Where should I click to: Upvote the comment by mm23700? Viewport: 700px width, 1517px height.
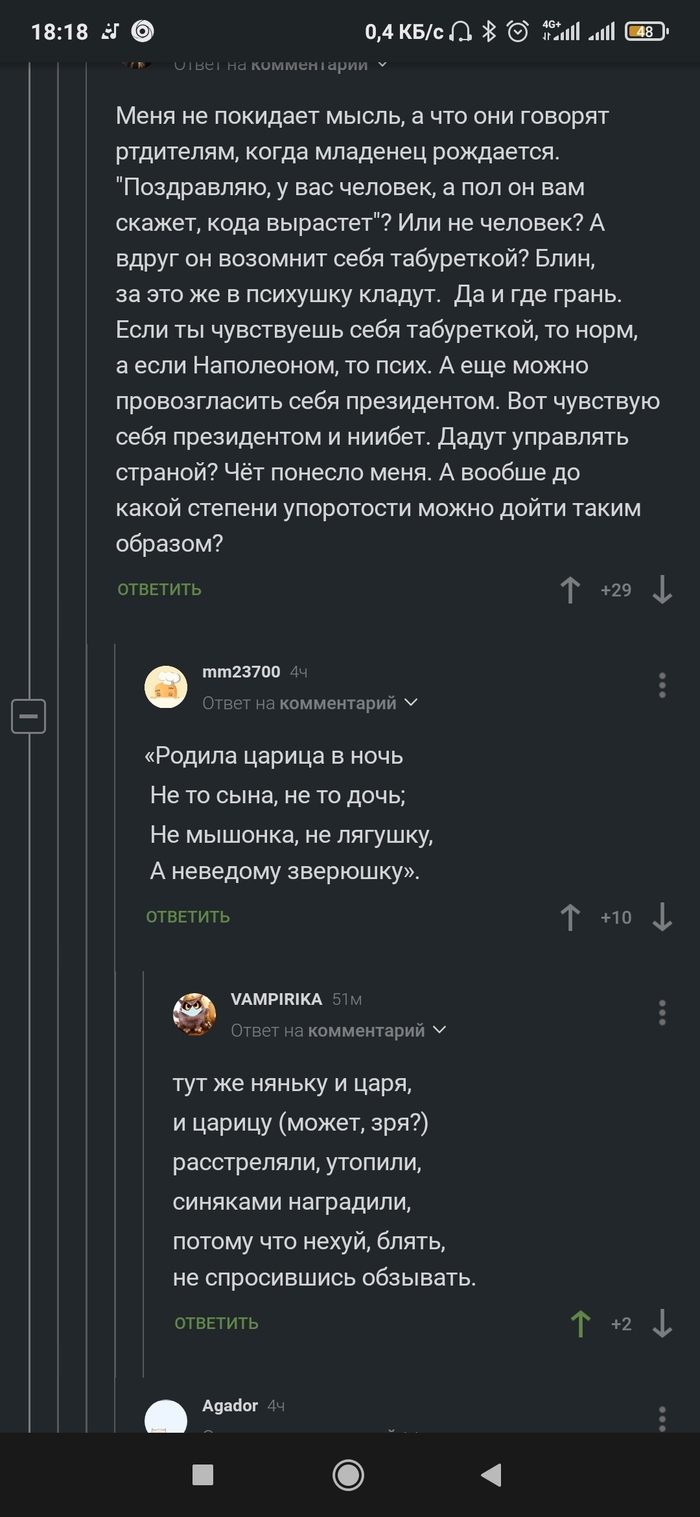point(570,917)
